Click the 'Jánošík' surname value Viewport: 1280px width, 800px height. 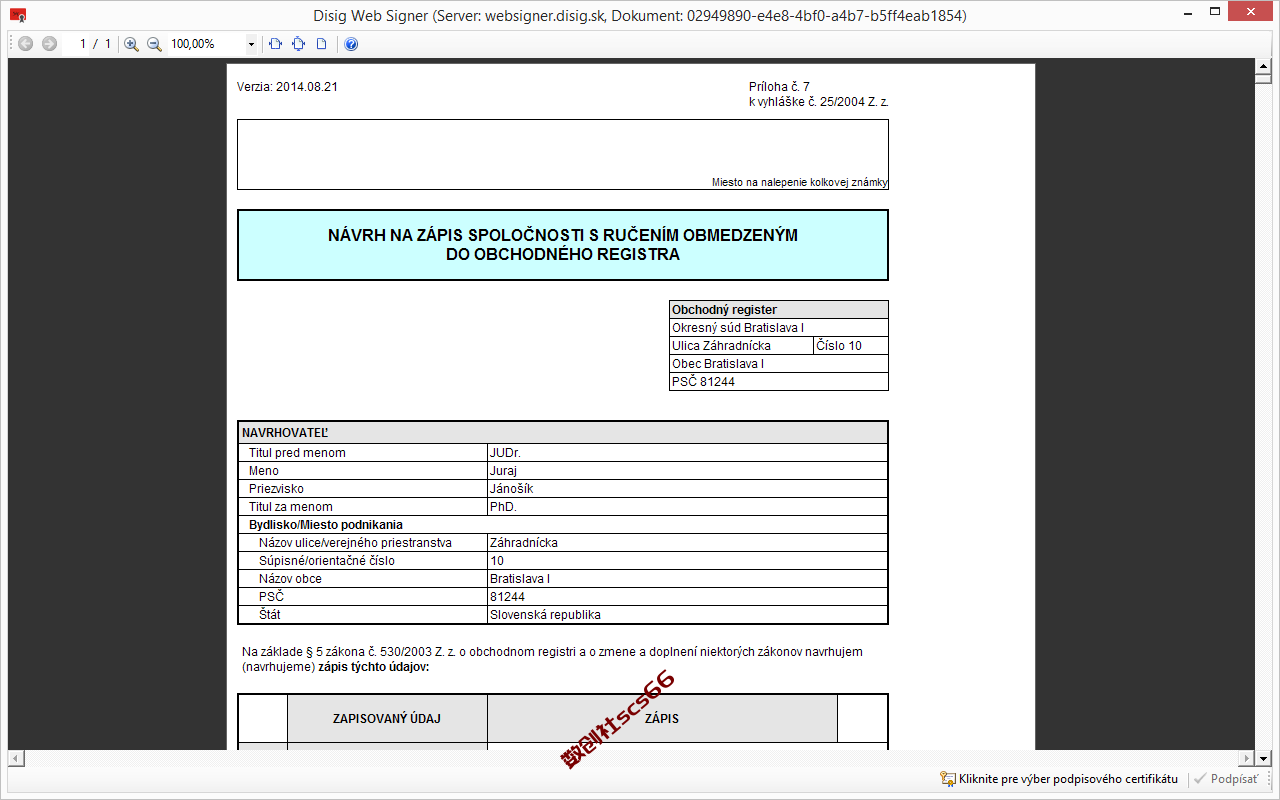(512, 489)
